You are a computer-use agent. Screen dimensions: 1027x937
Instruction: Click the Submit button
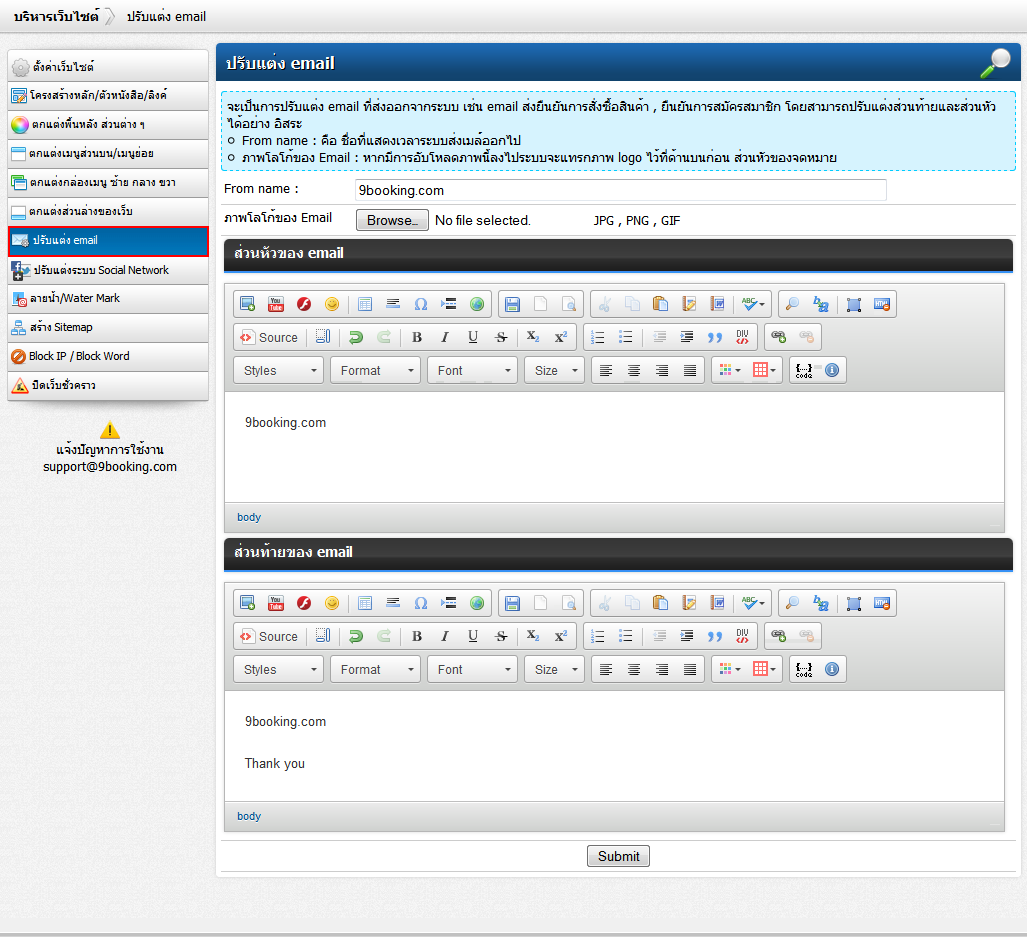(x=618, y=856)
